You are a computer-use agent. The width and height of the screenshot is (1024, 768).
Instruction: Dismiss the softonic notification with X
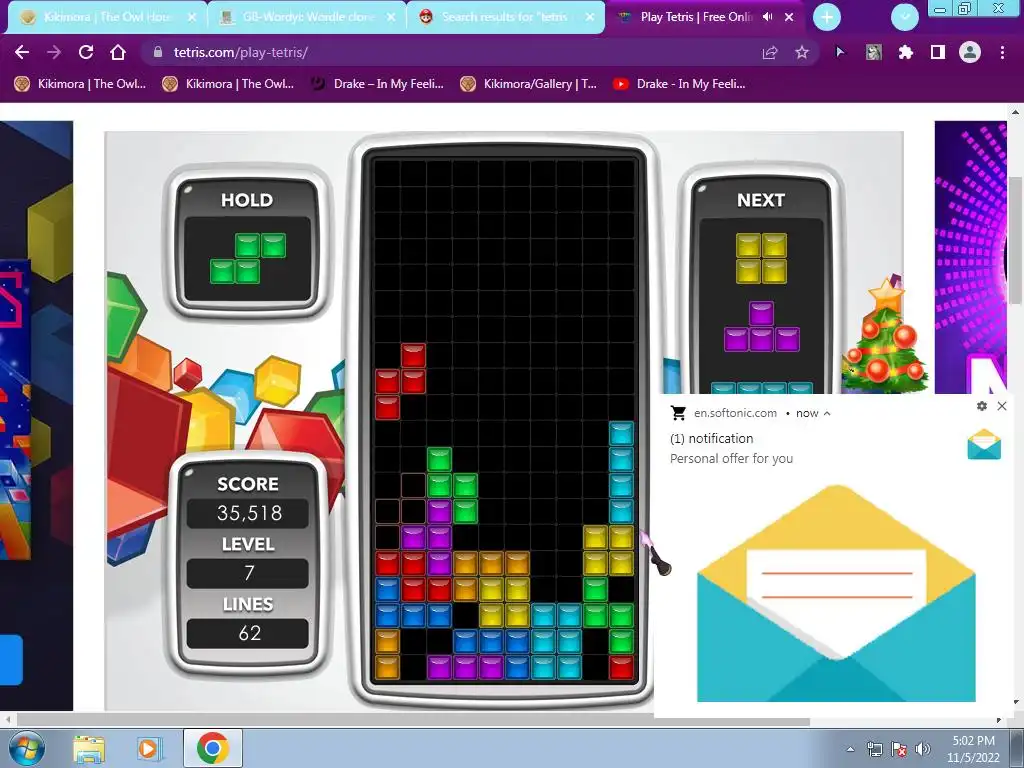[1002, 406]
